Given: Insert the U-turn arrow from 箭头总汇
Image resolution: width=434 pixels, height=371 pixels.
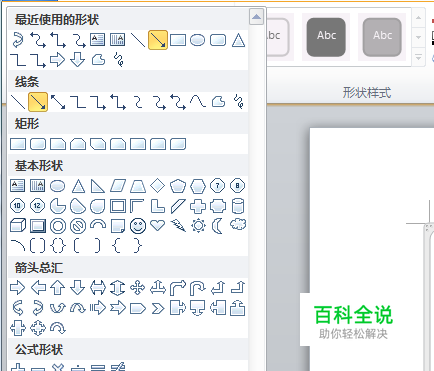Looking at the screenshot, I should [x=198, y=288].
